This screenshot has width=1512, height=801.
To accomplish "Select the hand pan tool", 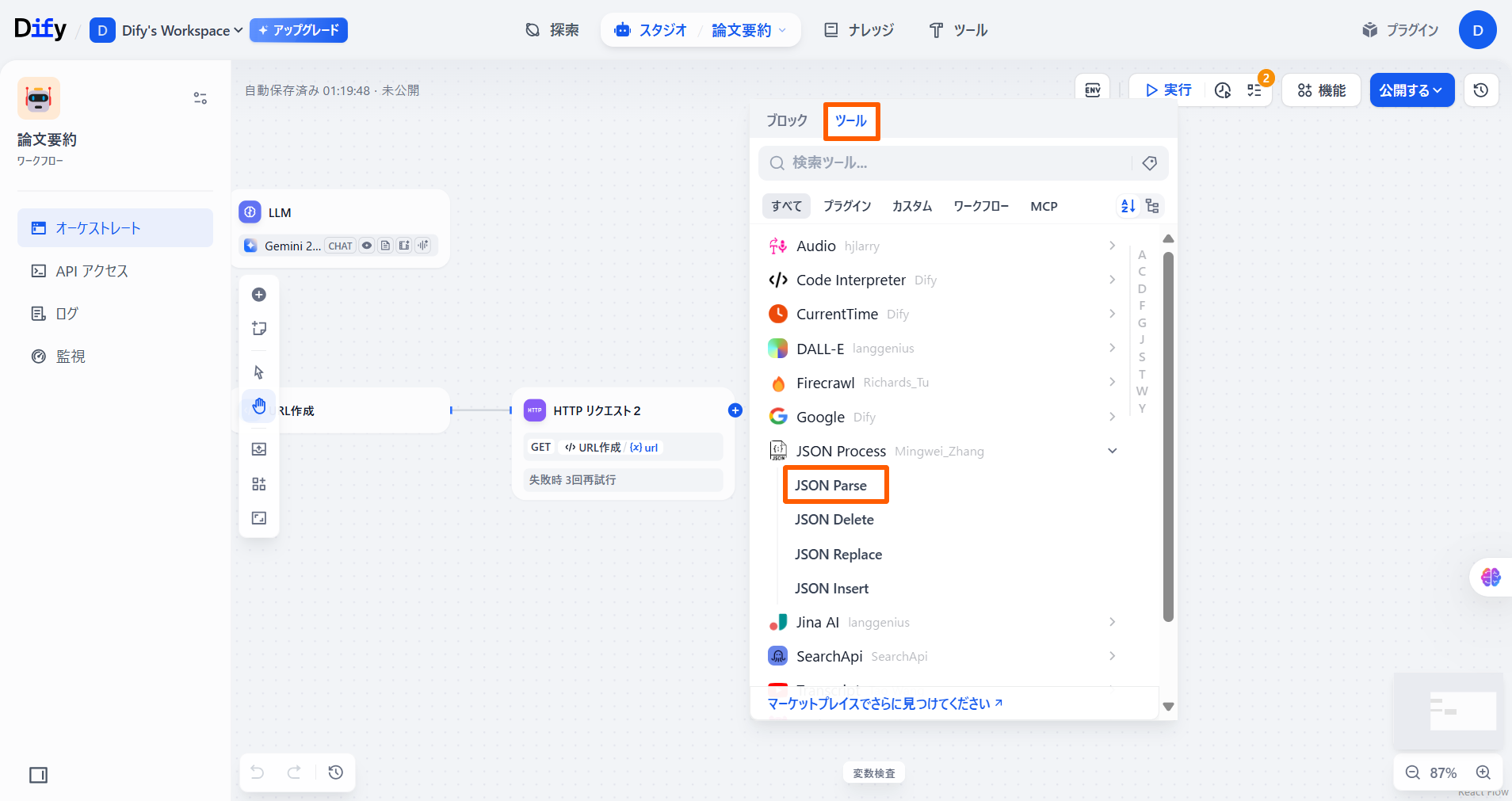I will (259, 406).
